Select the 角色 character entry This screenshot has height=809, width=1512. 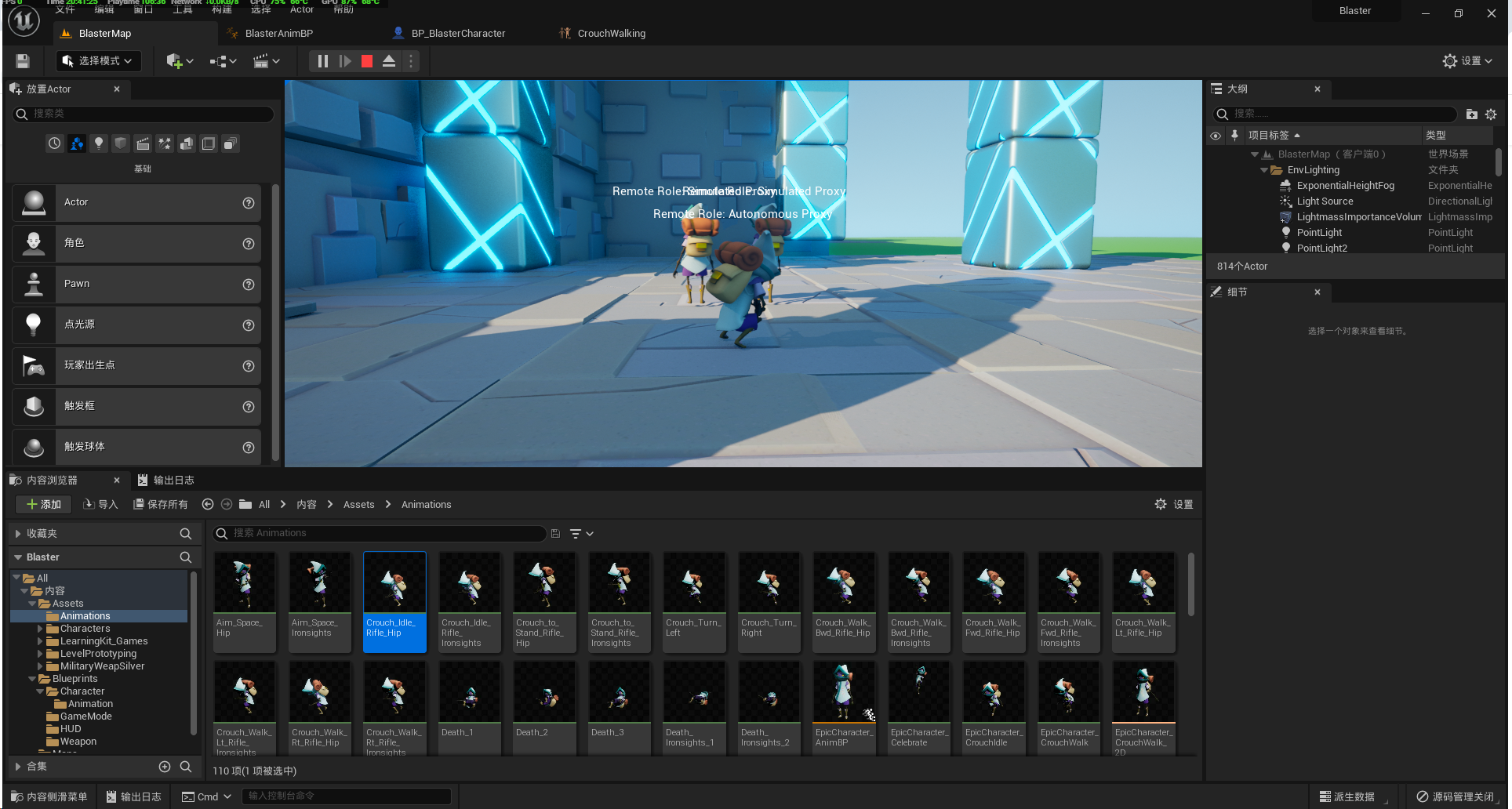click(x=136, y=243)
